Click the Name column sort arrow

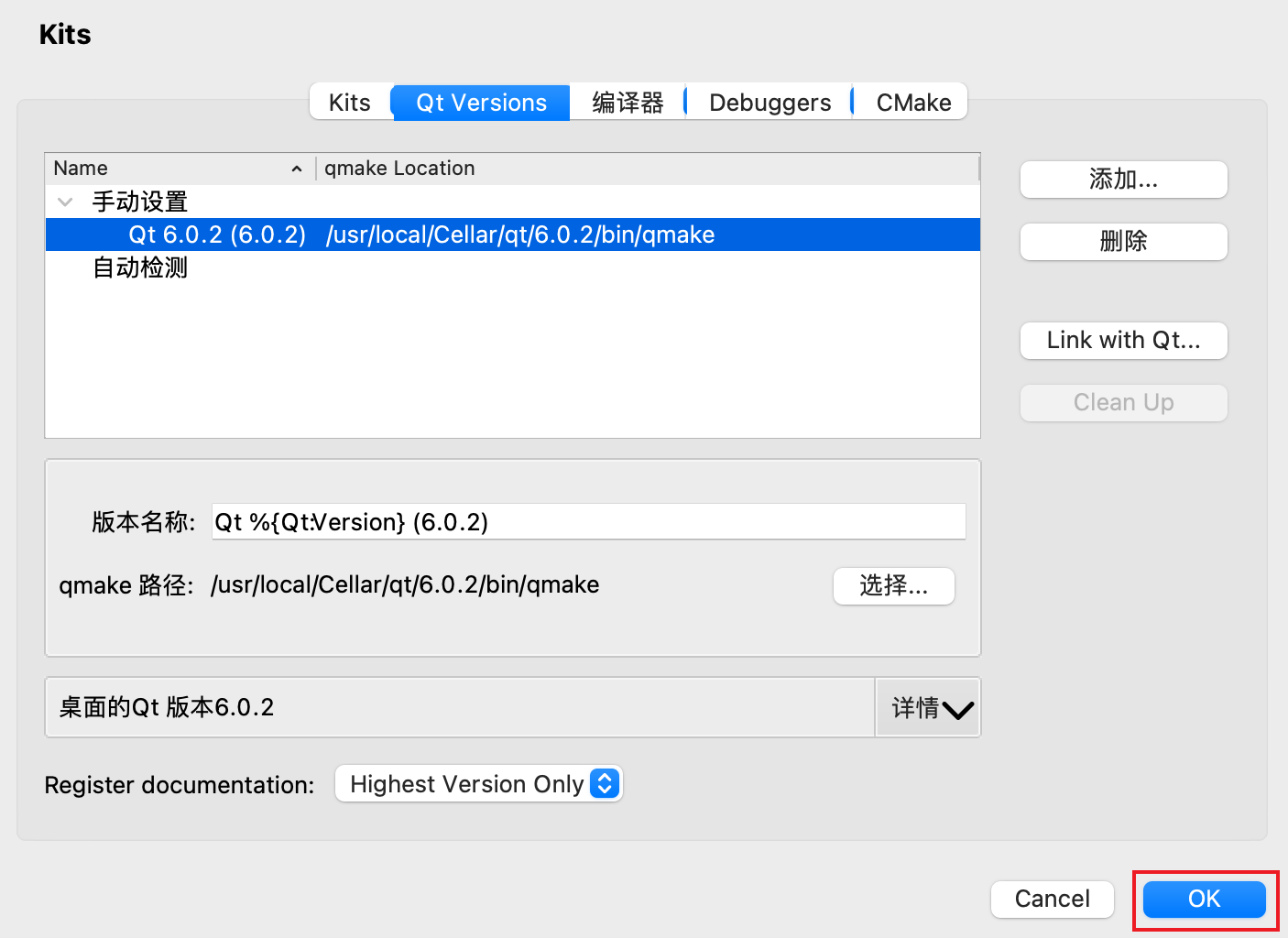click(x=296, y=169)
